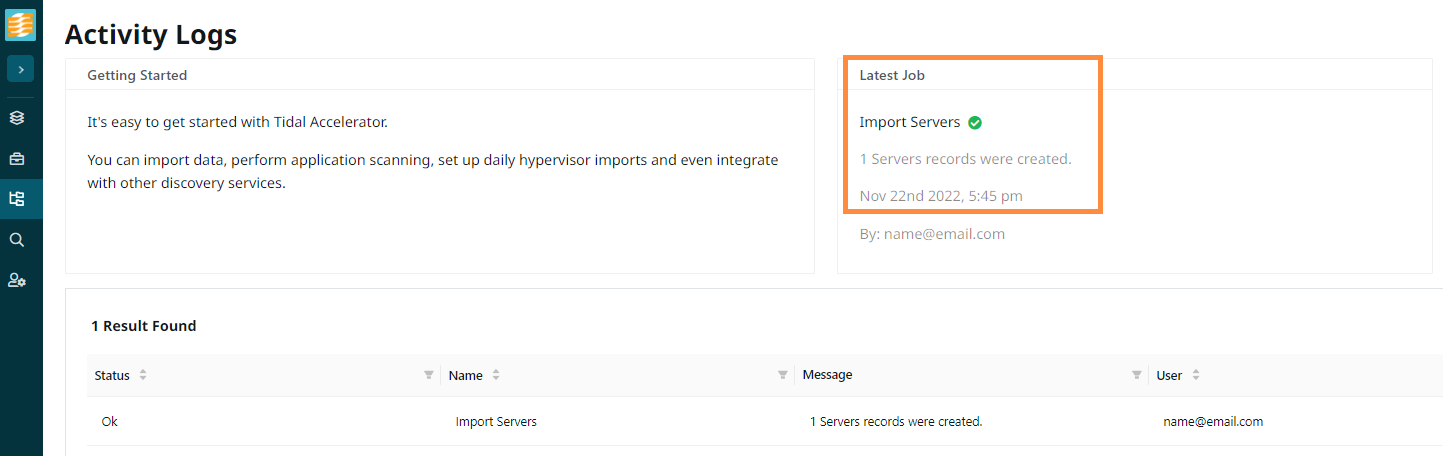Select the highlighted hierarchy sidebar icon
This screenshot has height=456, width=1443.
[17, 199]
